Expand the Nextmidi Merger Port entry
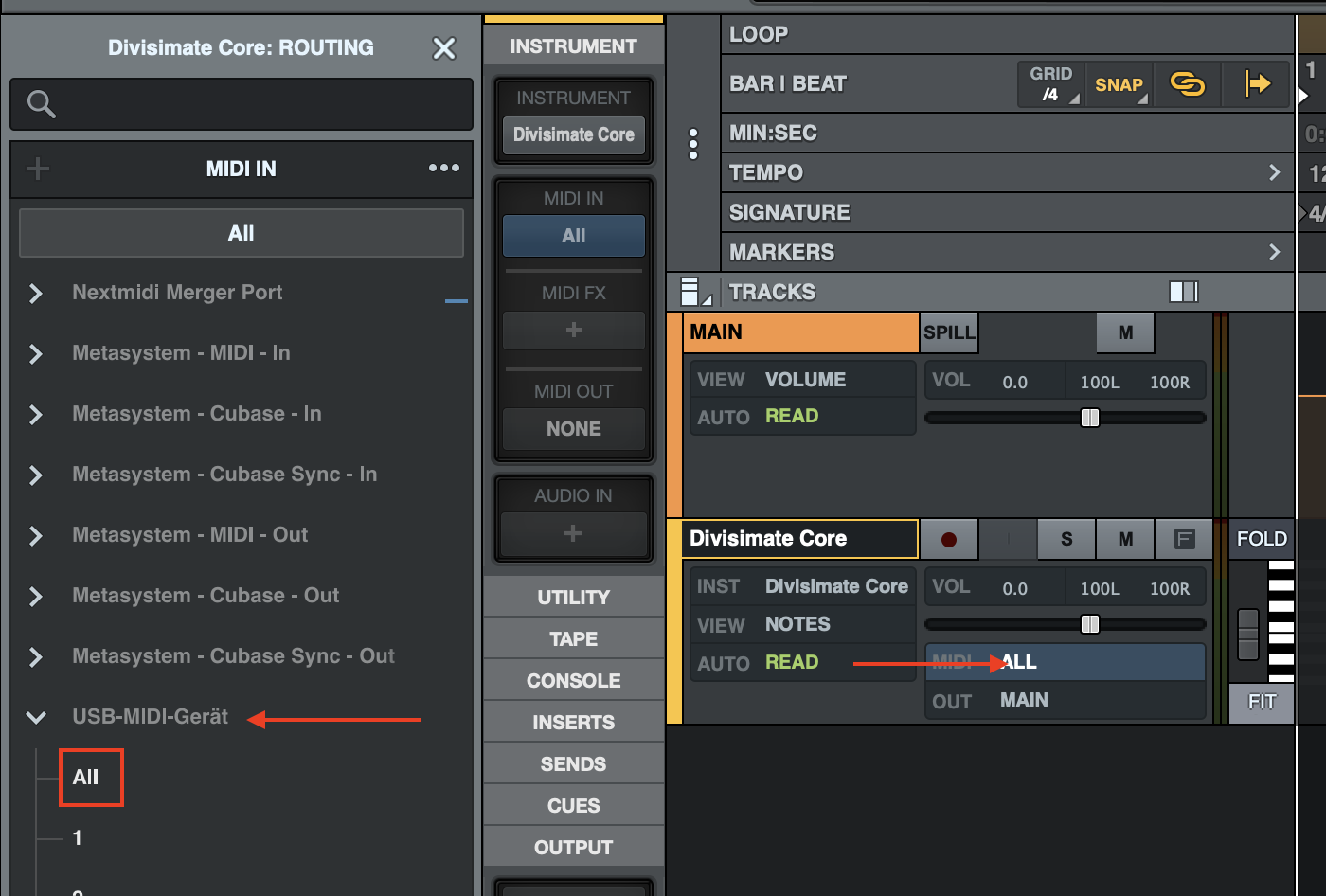Viewport: 1326px width, 896px height. coord(36,294)
